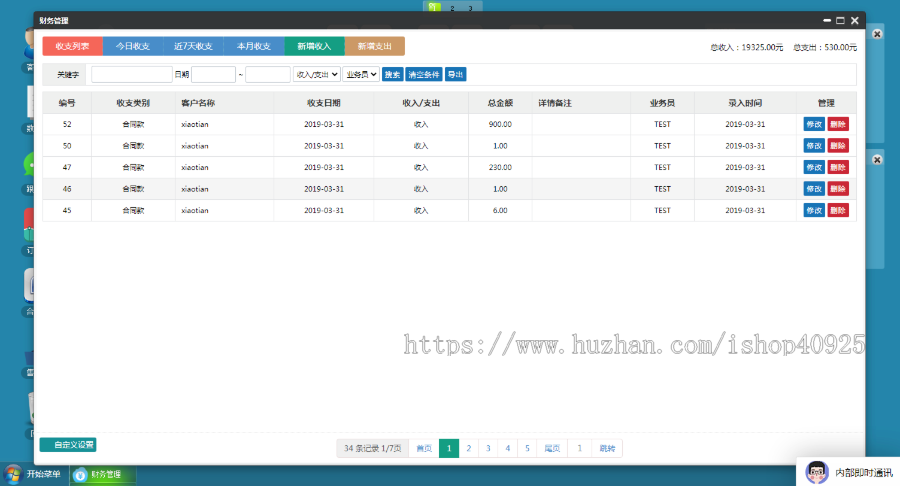
Task: Click 修改 for record 47
Action: pos(814,167)
